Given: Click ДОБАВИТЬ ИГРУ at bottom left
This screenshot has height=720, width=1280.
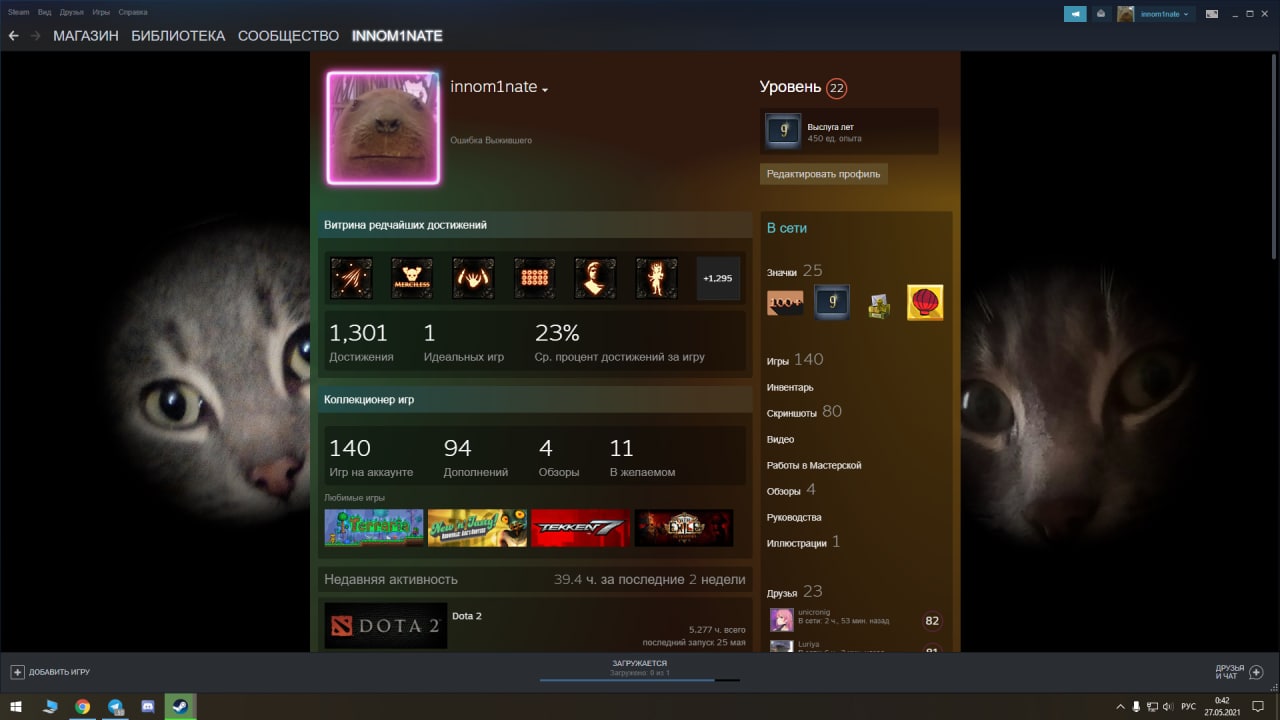Looking at the screenshot, I should coord(59,672).
